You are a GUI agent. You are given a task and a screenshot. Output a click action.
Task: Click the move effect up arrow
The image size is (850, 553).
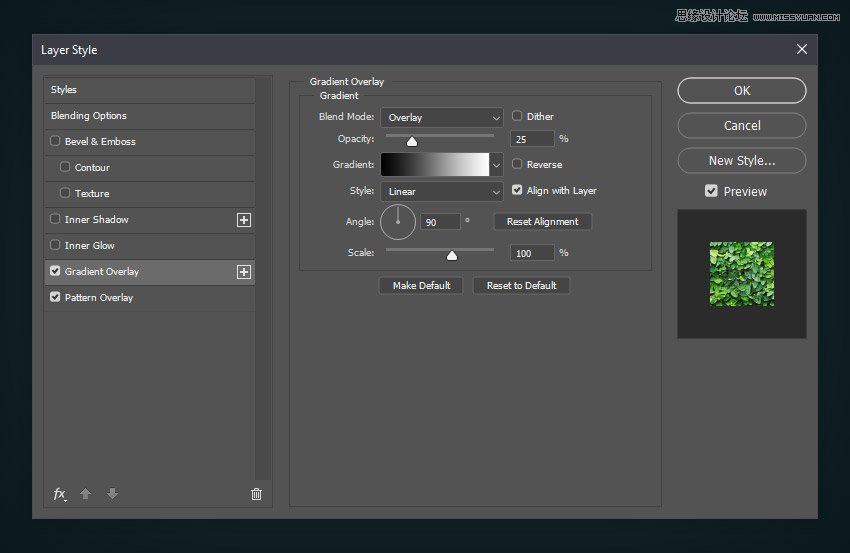click(x=86, y=494)
